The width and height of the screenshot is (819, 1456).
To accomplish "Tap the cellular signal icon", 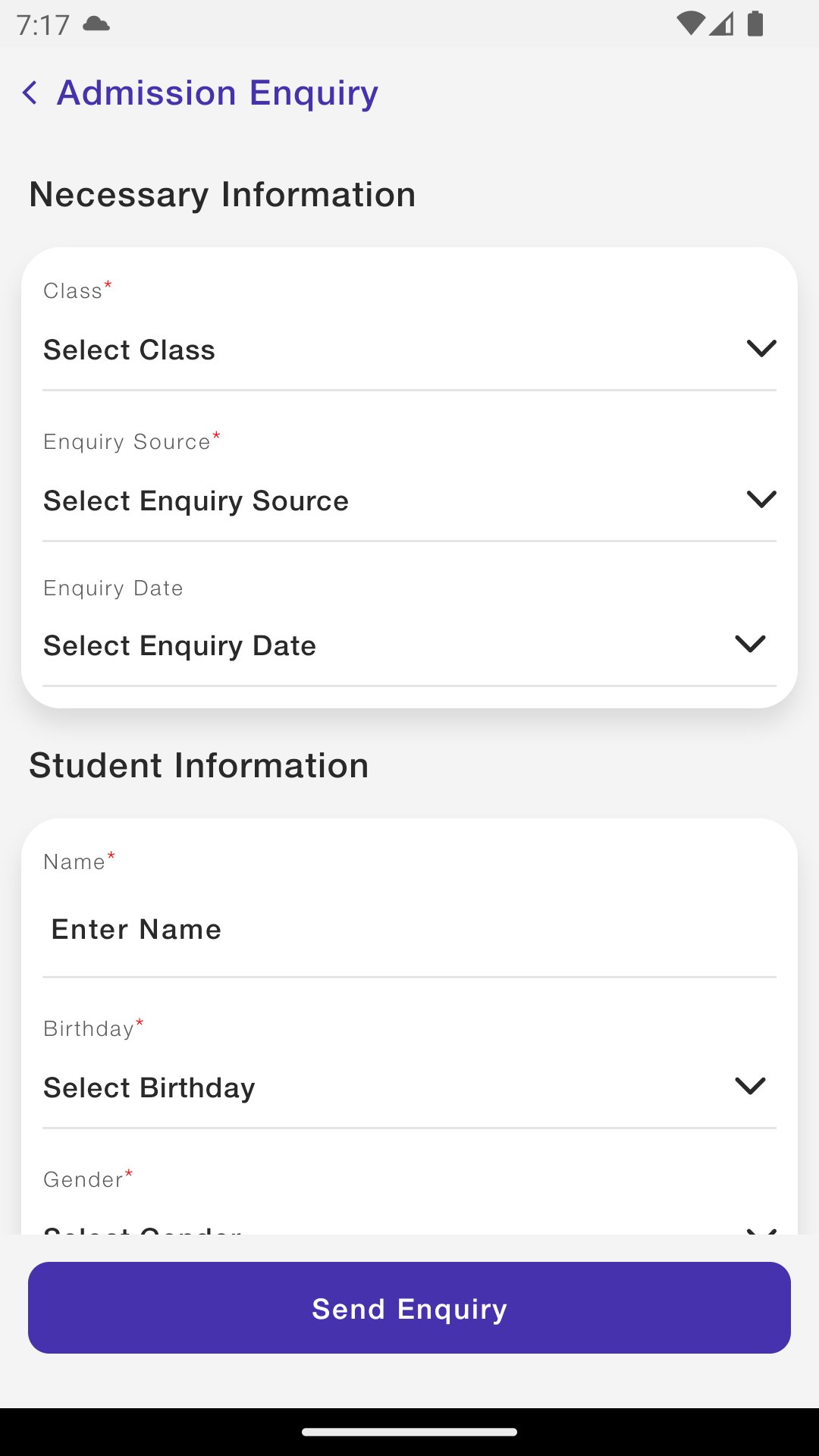I will tap(722, 24).
